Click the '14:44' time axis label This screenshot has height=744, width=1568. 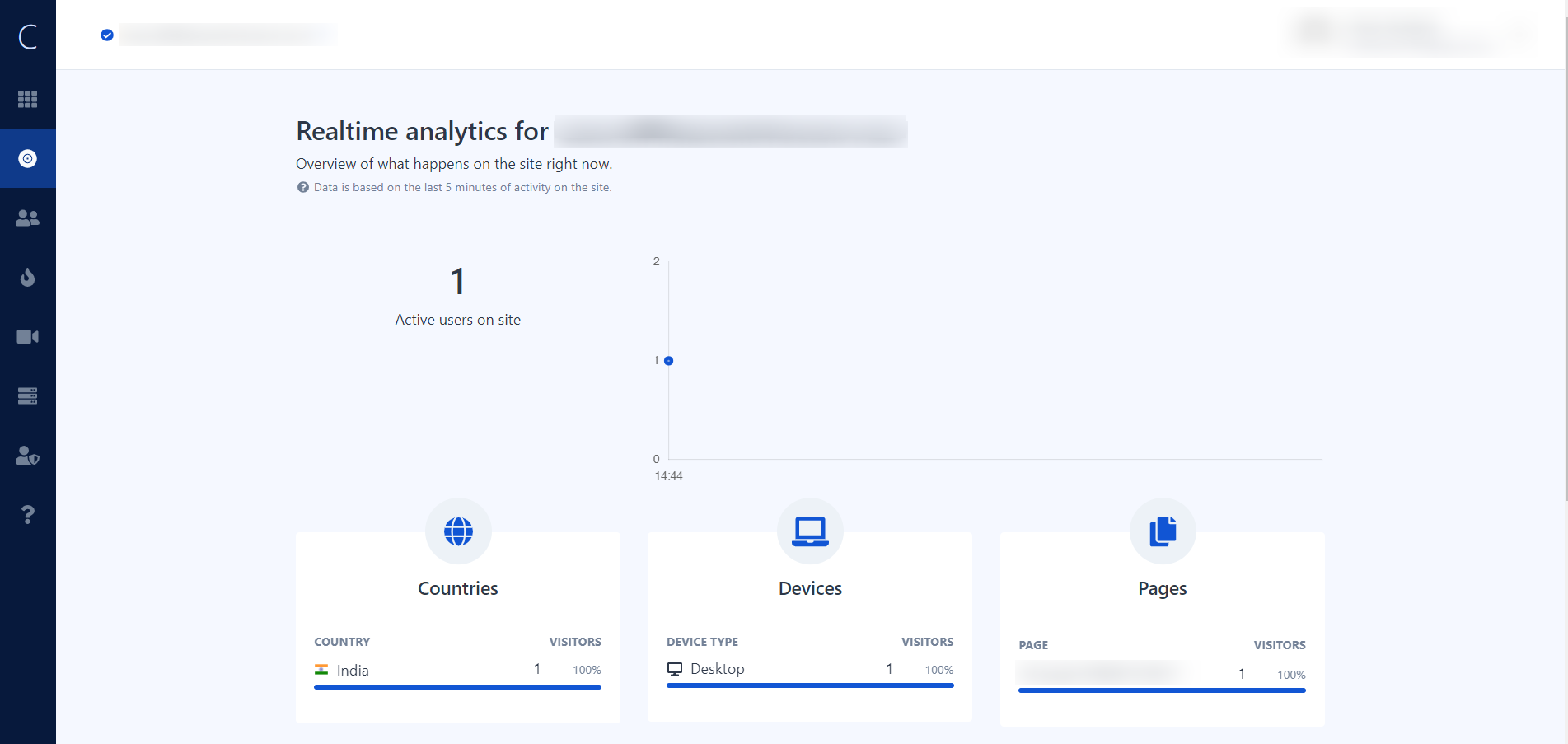coord(669,475)
